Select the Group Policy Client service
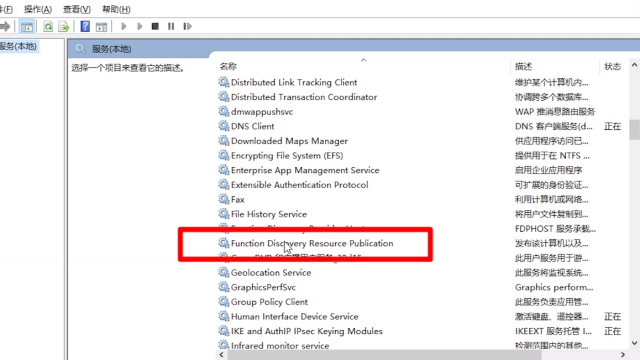The height and width of the screenshot is (360, 640). coord(269,302)
